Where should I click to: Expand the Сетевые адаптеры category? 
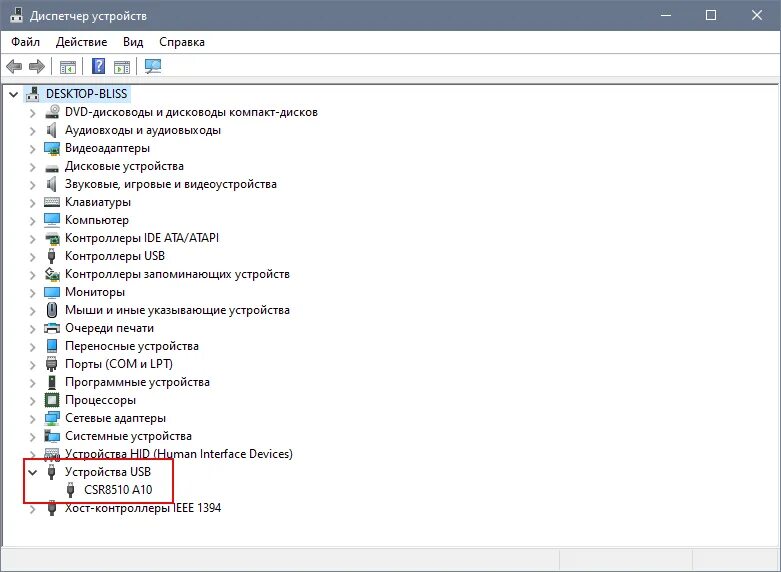pyautogui.click(x=32, y=419)
